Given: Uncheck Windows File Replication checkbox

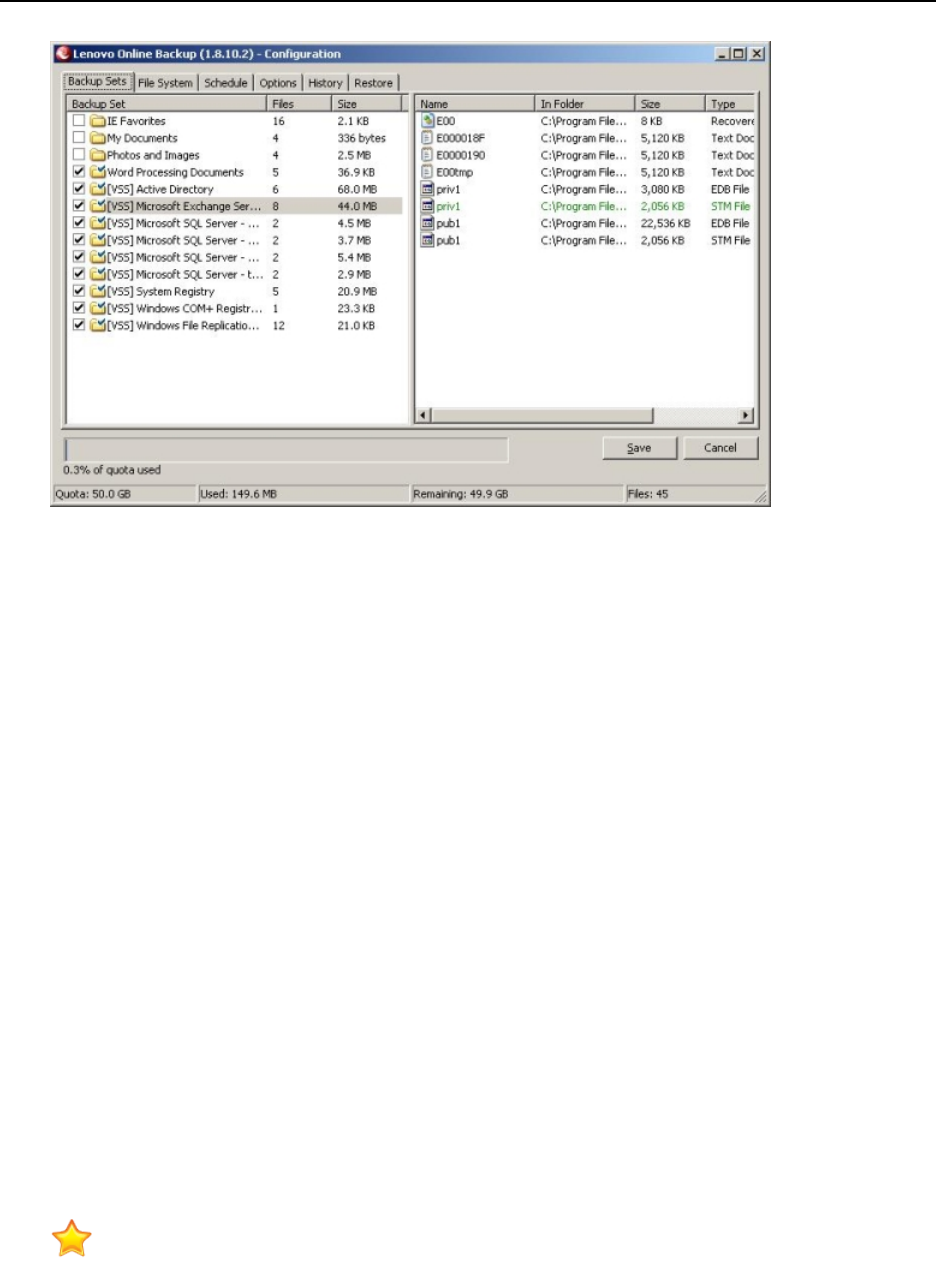Looking at the screenshot, I should click(79, 325).
